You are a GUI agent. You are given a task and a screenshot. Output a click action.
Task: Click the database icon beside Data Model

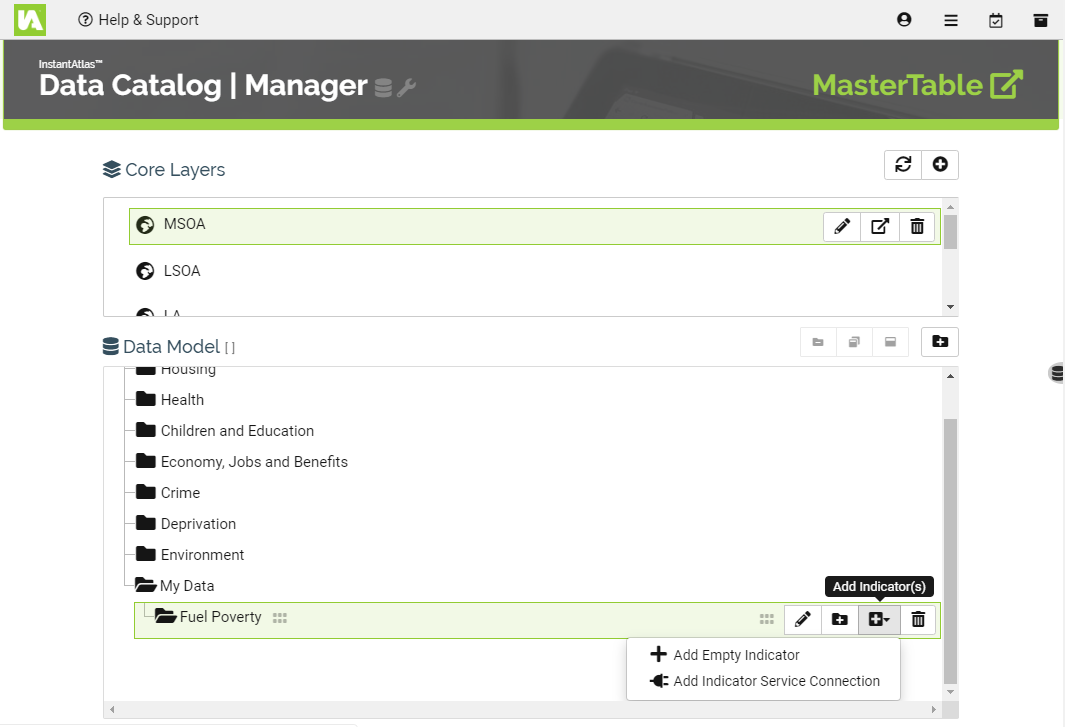(110, 346)
